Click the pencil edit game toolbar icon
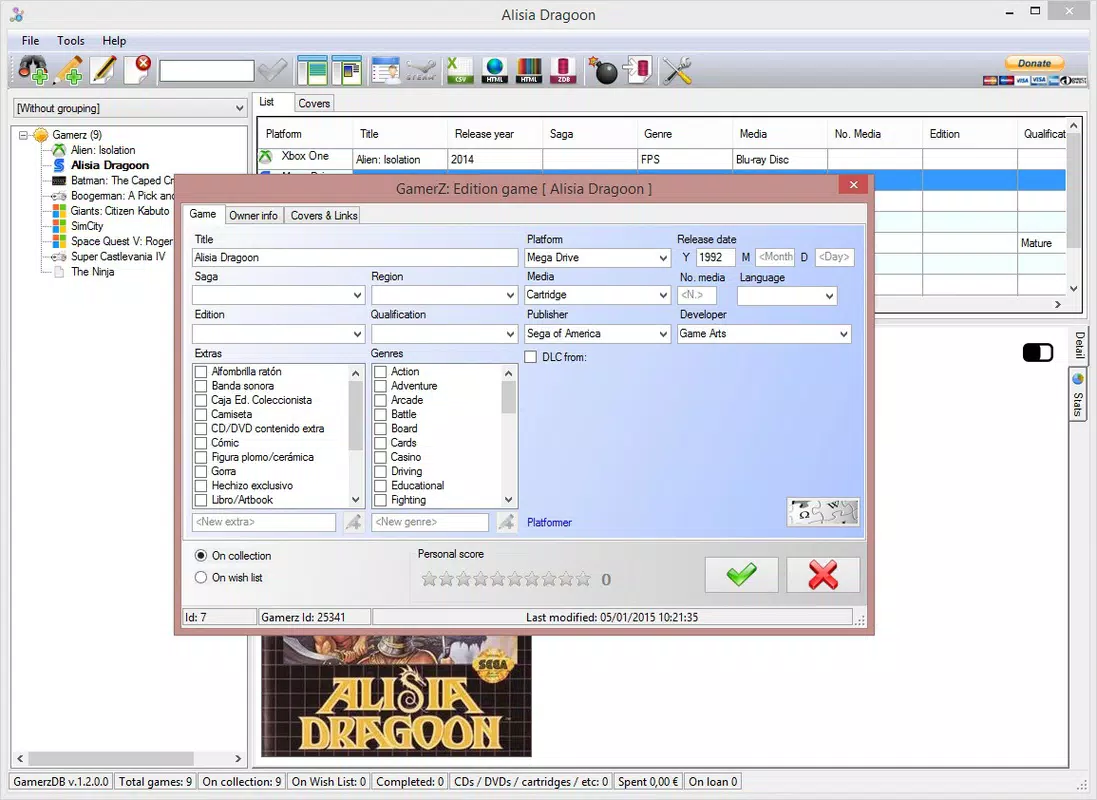 click(x=103, y=70)
